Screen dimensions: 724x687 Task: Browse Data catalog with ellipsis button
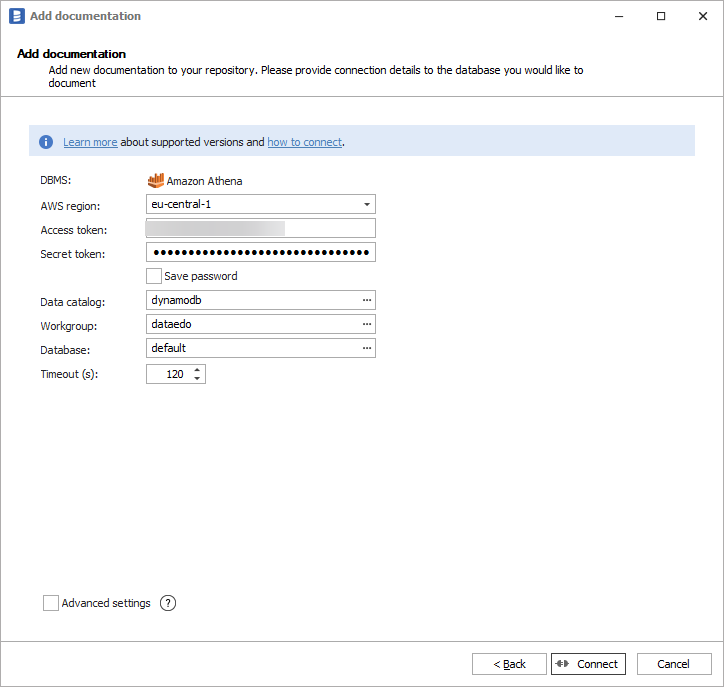[367, 300]
